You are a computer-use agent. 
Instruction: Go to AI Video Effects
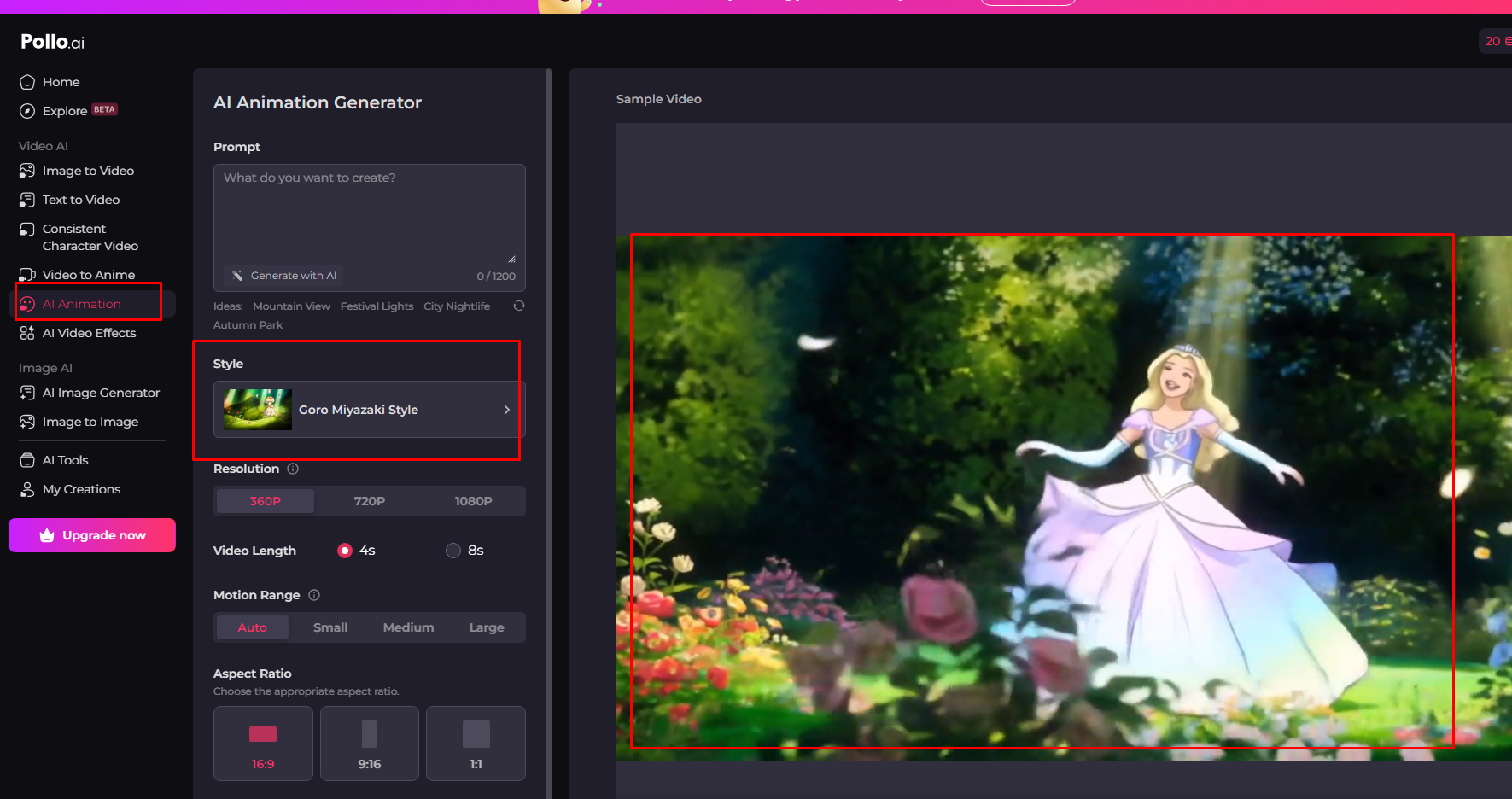(89, 333)
